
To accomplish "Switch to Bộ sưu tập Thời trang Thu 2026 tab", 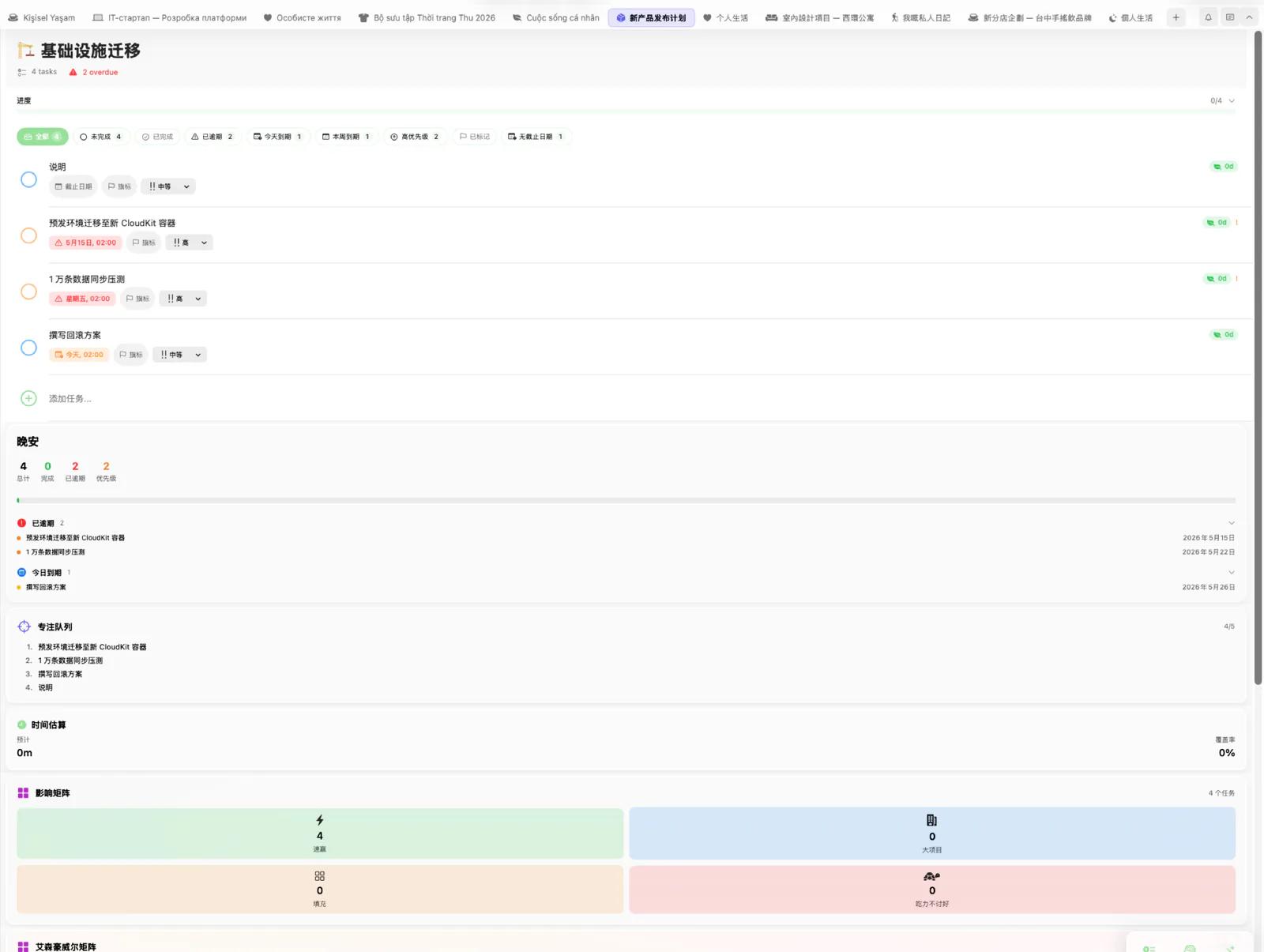I will [x=427, y=17].
